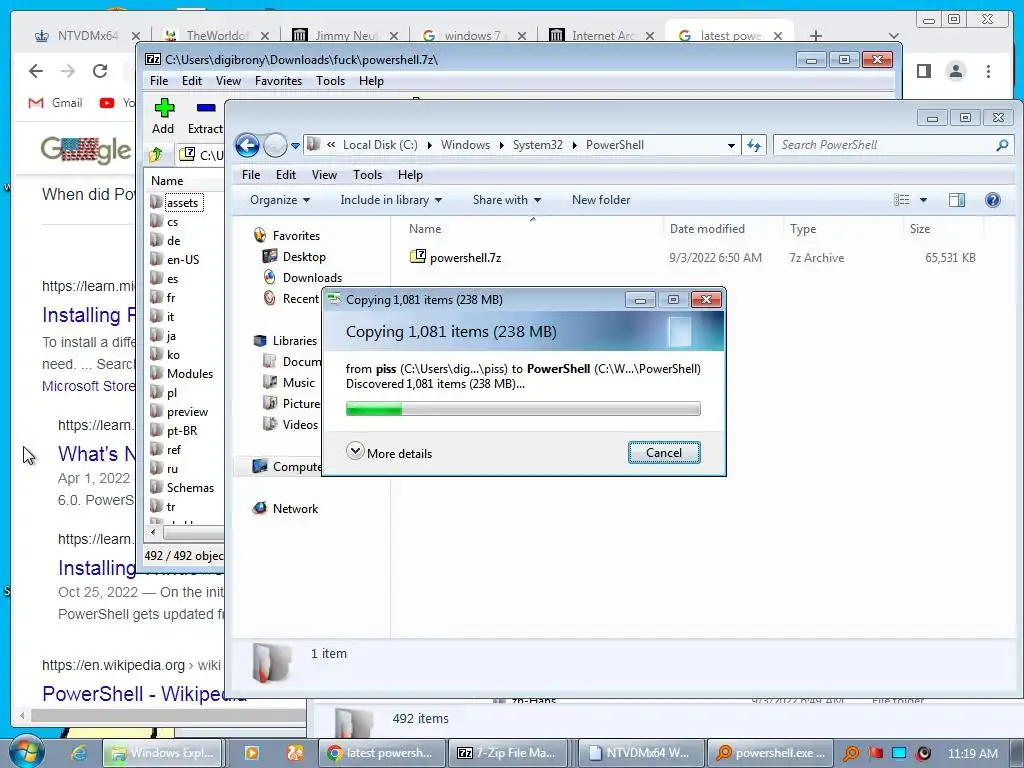The width and height of the screenshot is (1024, 768).
Task: Expand arrow after Windows in address path
Action: [x=502, y=145]
